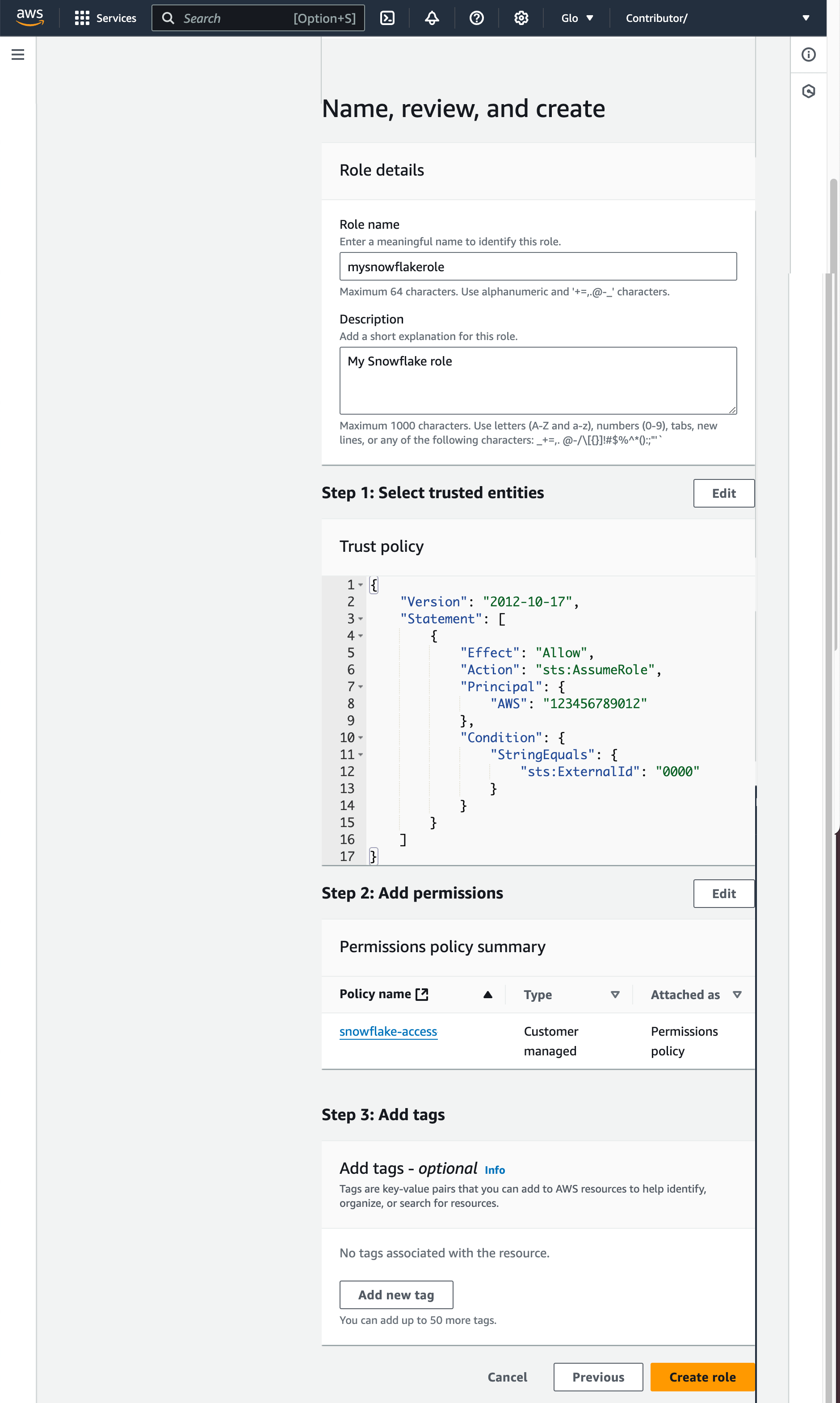Viewport: 840px width, 1403px height.
Task: Open the CloudShell terminal icon
Action: (388, 17)
